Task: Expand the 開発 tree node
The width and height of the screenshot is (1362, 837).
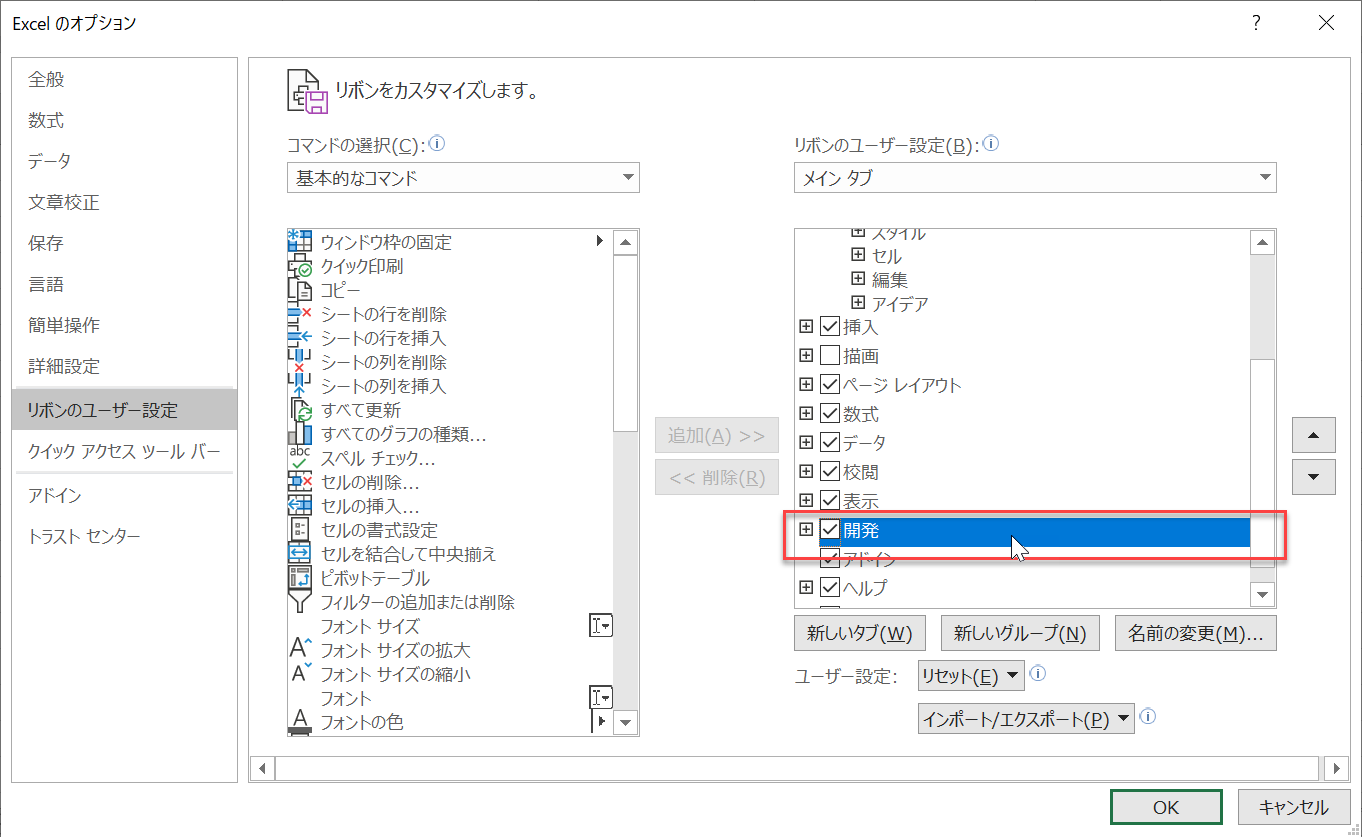Action: click(806, 529)
